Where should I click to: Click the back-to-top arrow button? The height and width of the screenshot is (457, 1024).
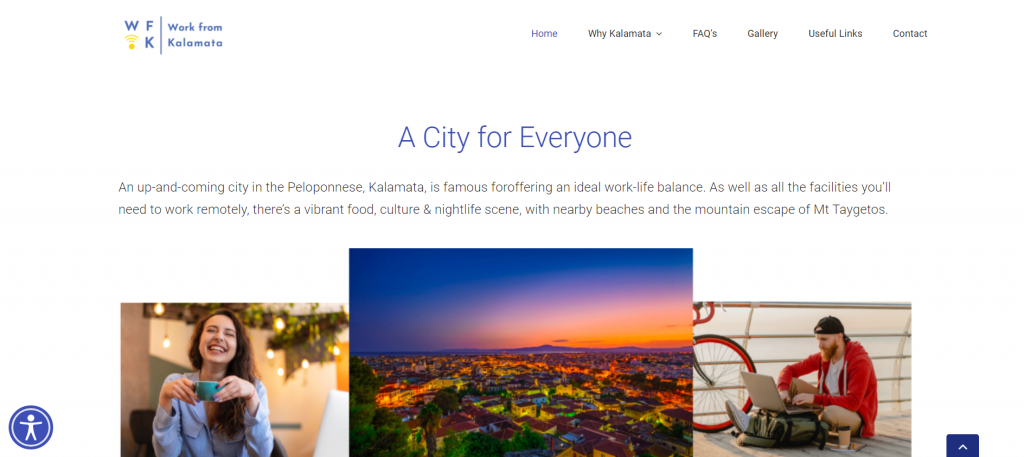click(962, 446)
